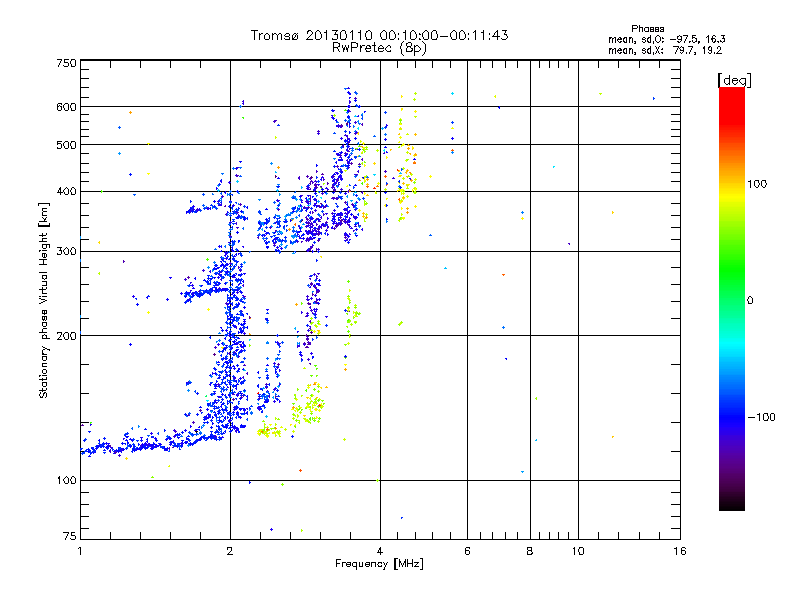This screenshot has height=600, width=800.
Task: Click the "Frequency [MHz]" x-axis title
Action: click(379, 564)
